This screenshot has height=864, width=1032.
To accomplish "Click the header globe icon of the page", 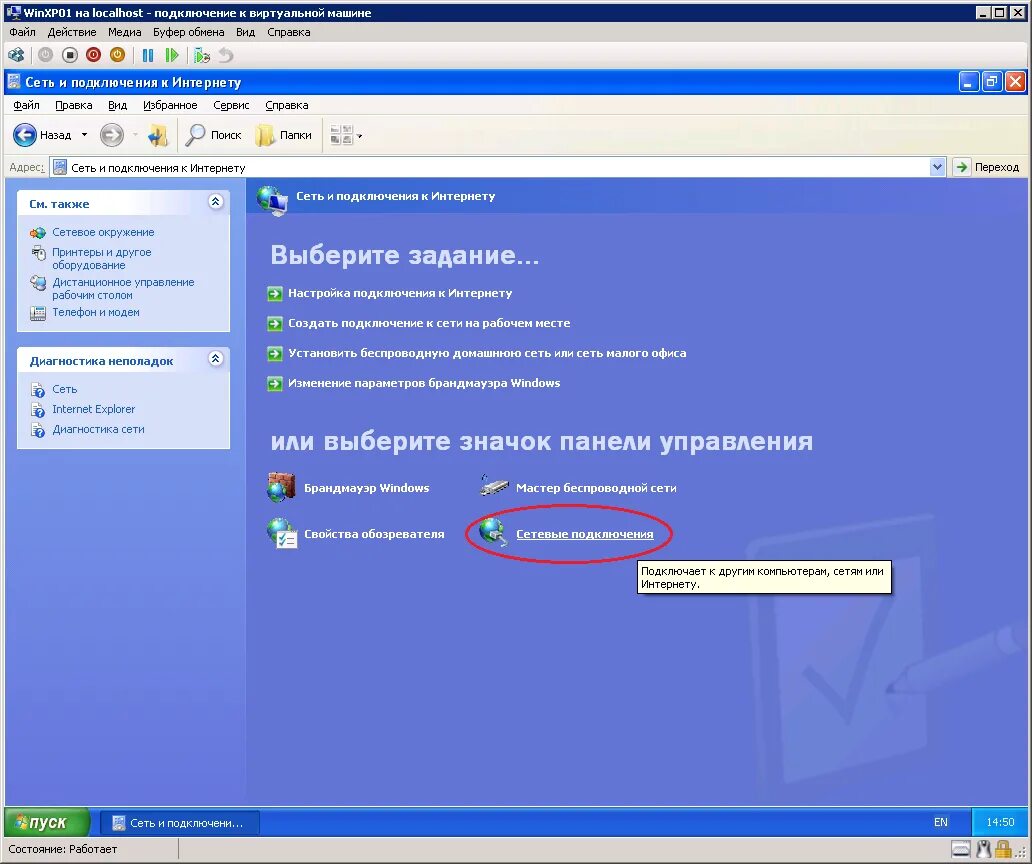I will pos(272,200).
